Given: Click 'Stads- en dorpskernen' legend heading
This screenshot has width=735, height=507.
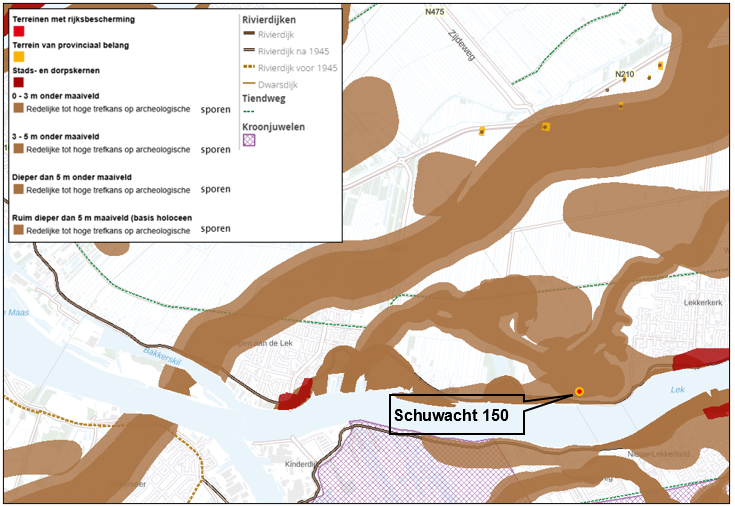Looking at the screenshot, I should [x=56, y=70].
